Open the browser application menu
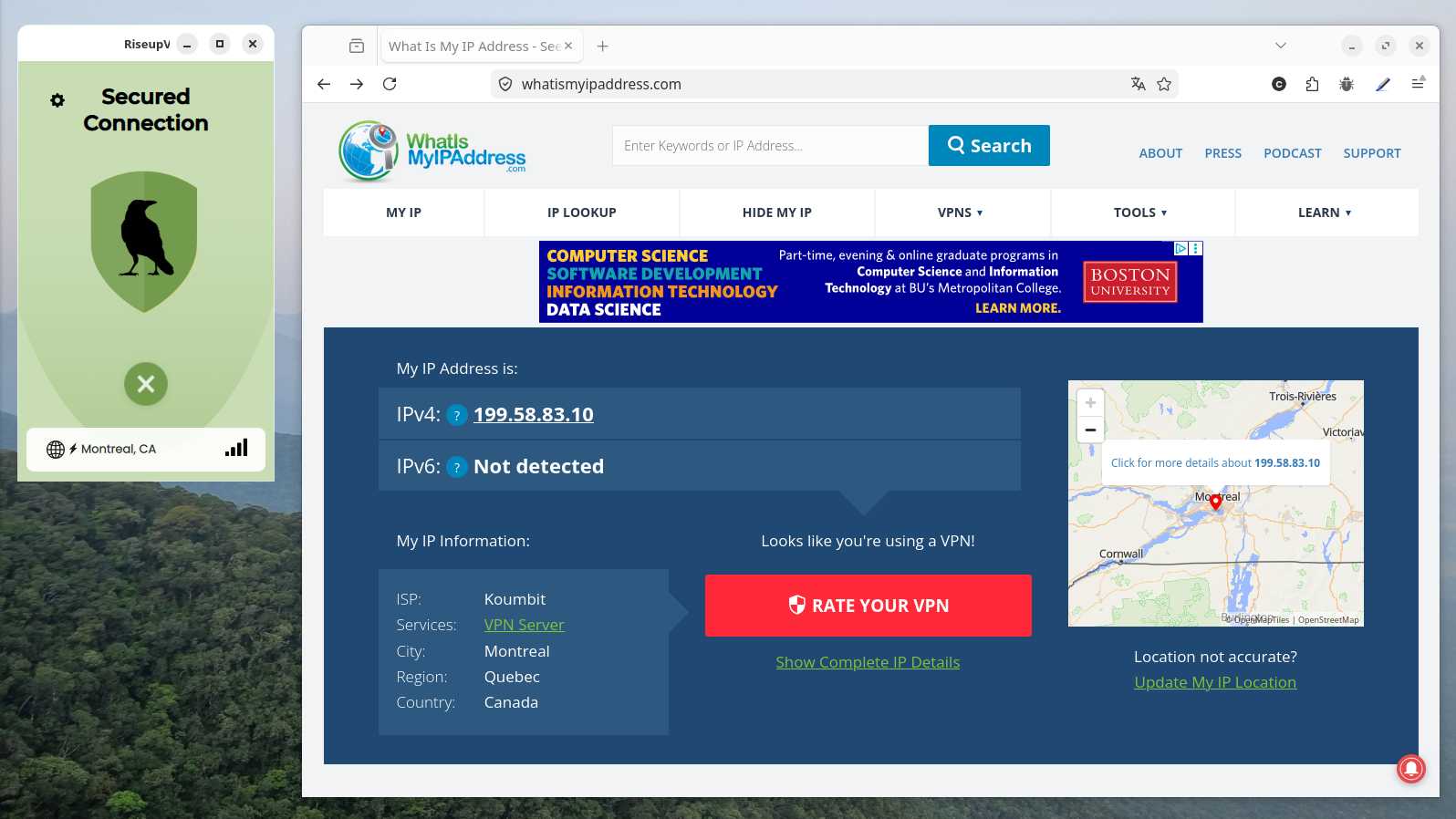 1418,84
